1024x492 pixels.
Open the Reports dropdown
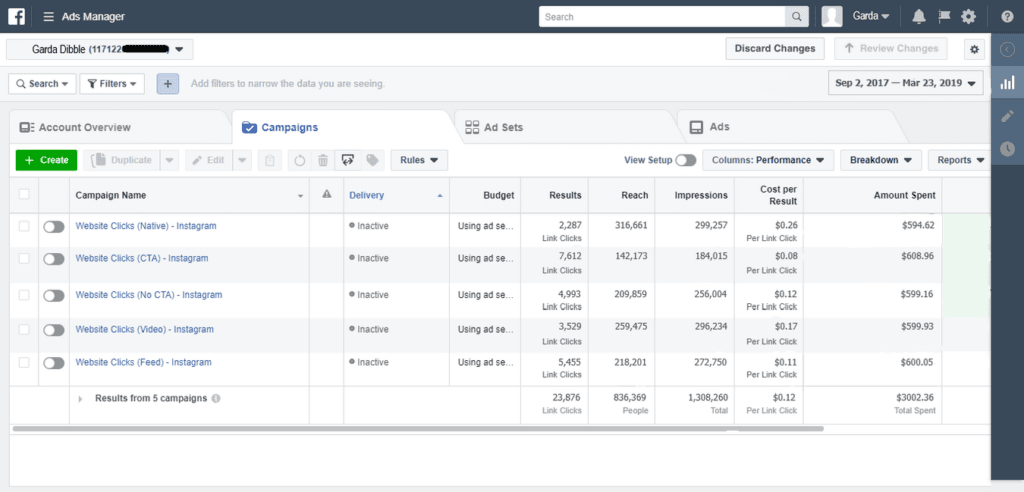pos(961,160)
